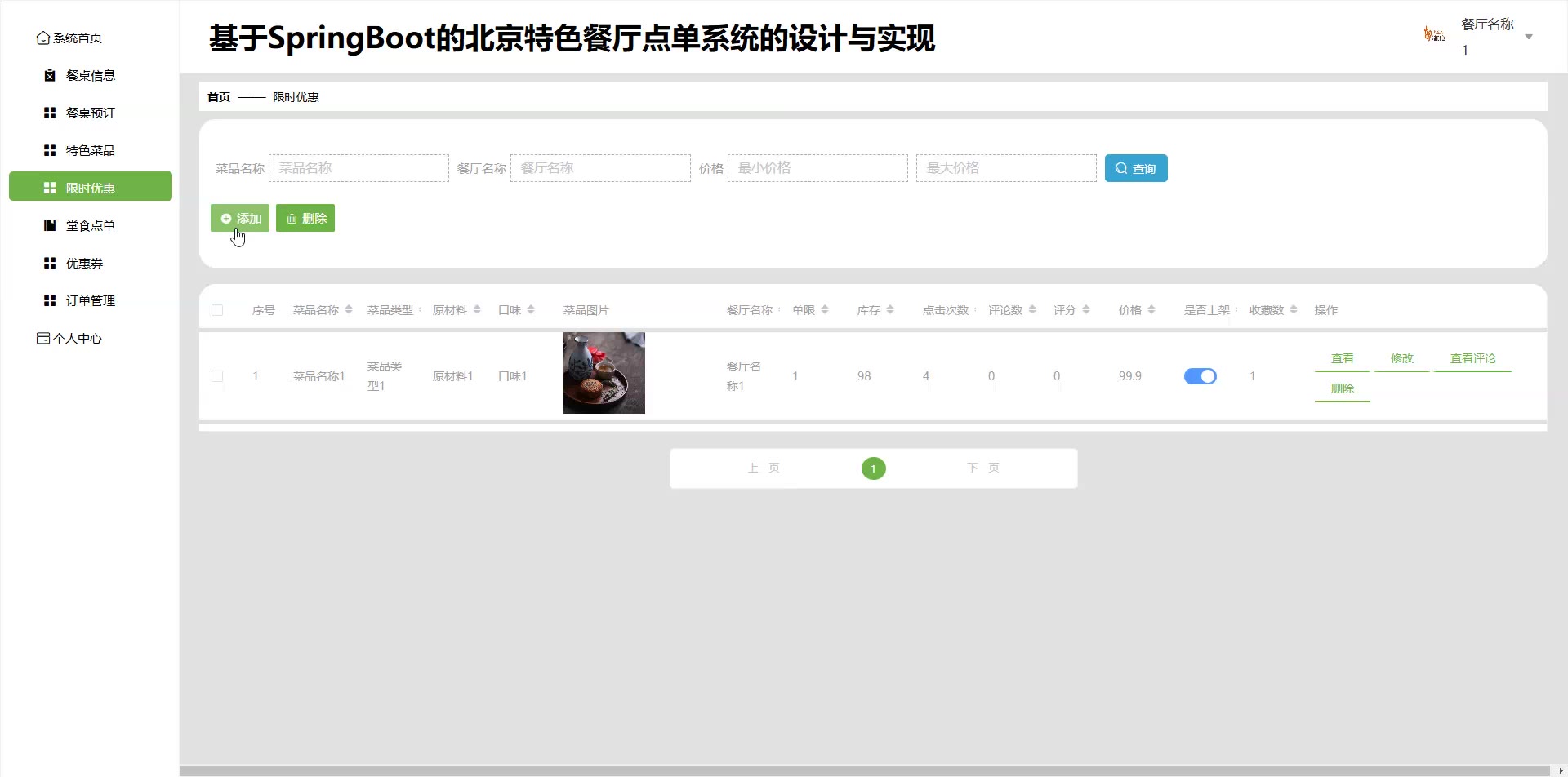
Task: Click the 订单管理 grid icon
Action: (50, 301)
